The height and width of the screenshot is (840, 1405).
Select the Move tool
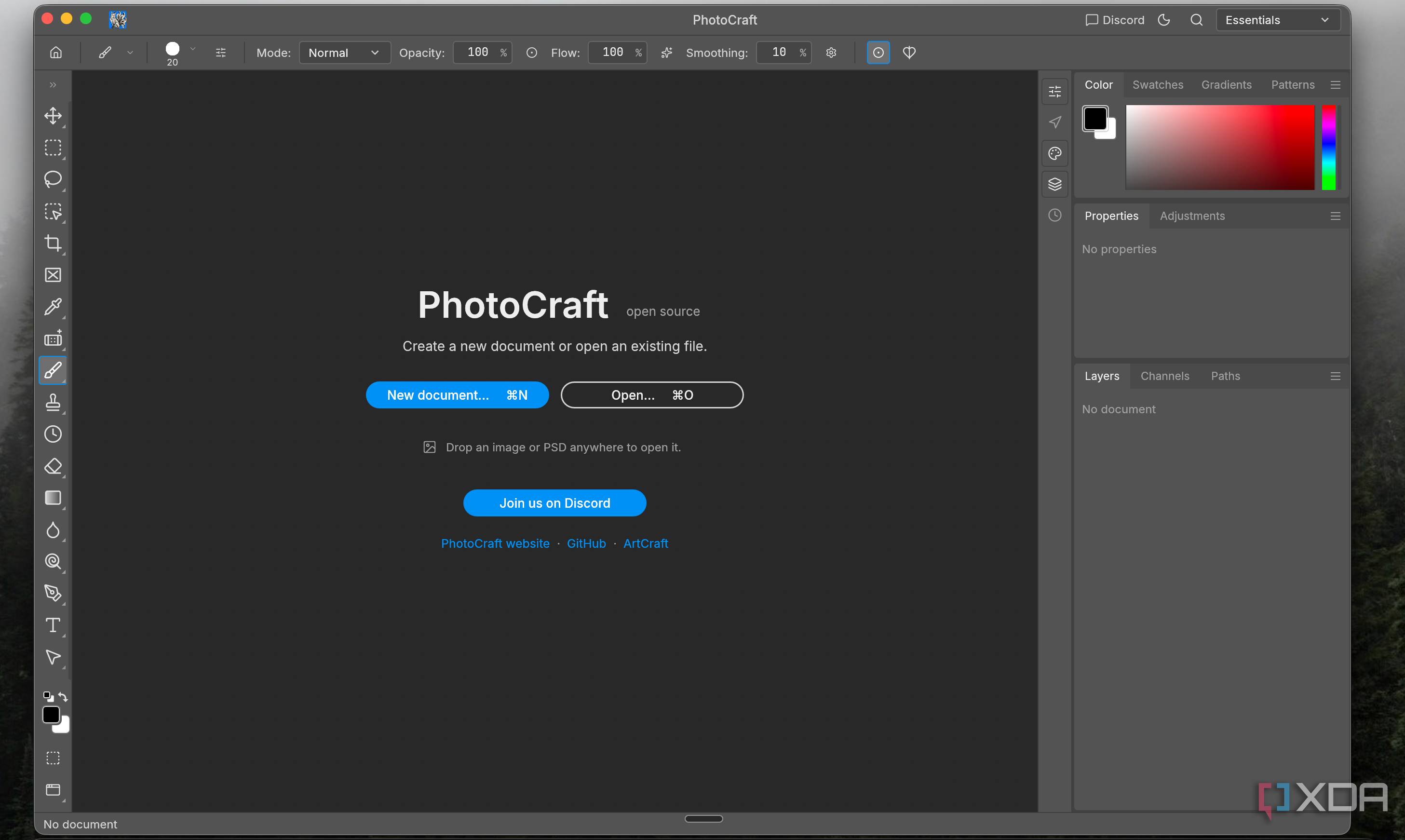tap(53, 116)
